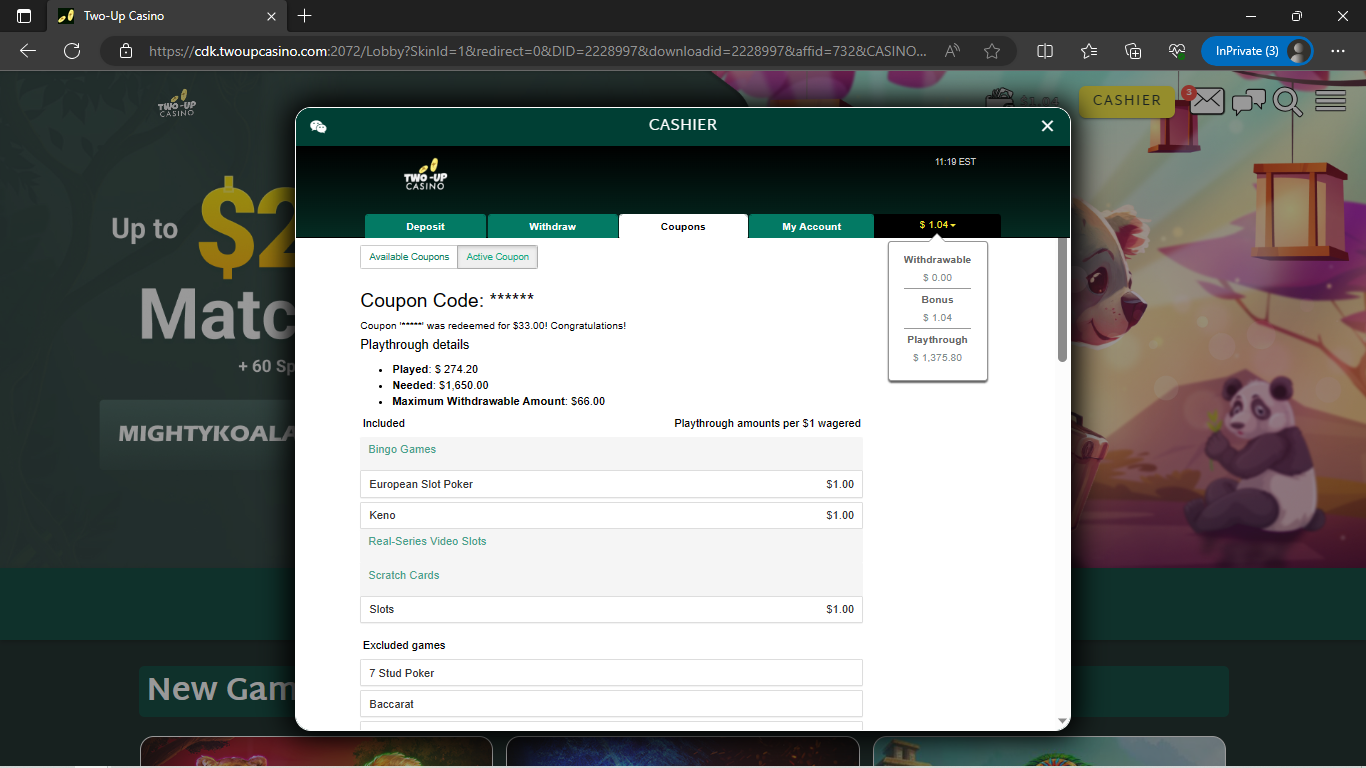Open the chat icon in the Cashier header
This screenshot has width=1366, height=768.
pyautogui.click(x=319, y=126)
